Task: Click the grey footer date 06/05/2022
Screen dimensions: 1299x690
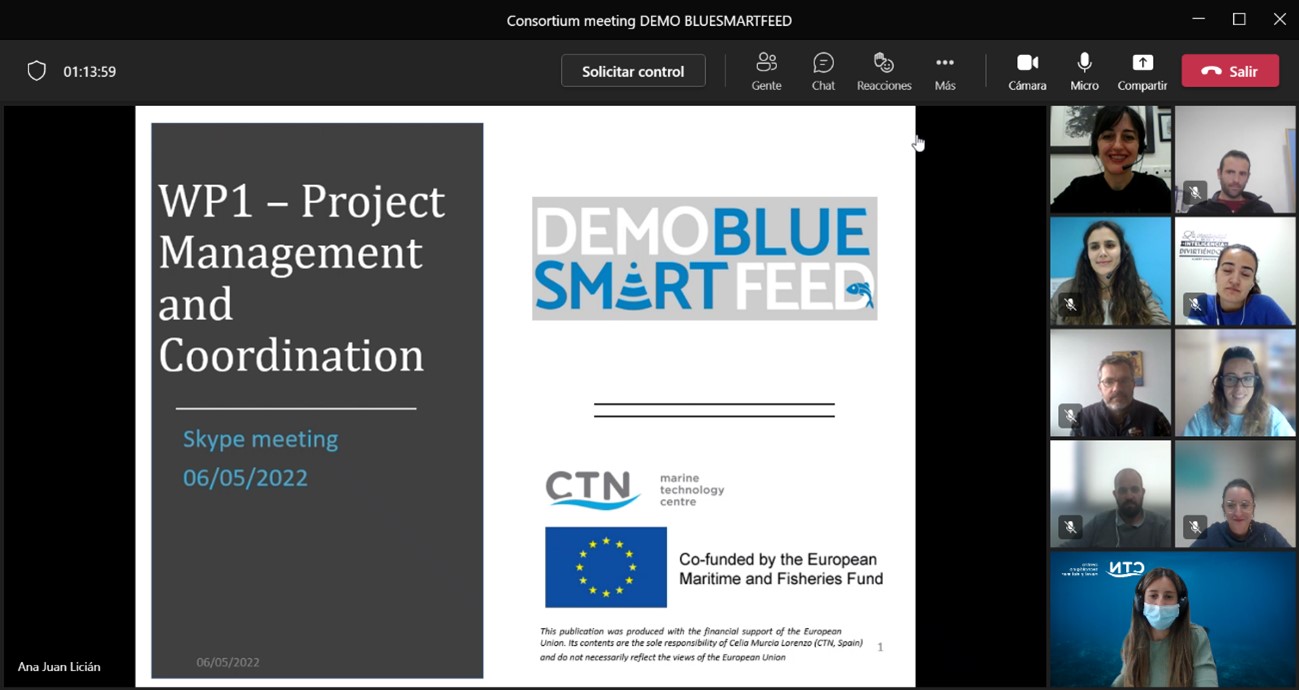Action: point(228,662)
